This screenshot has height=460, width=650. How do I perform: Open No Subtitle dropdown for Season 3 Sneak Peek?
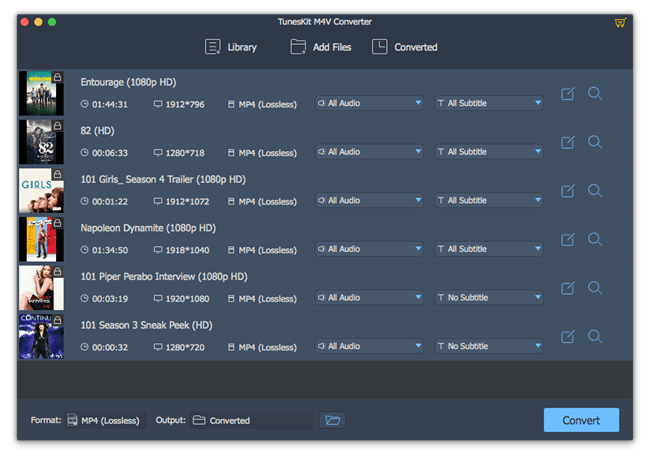coord(489,346)
